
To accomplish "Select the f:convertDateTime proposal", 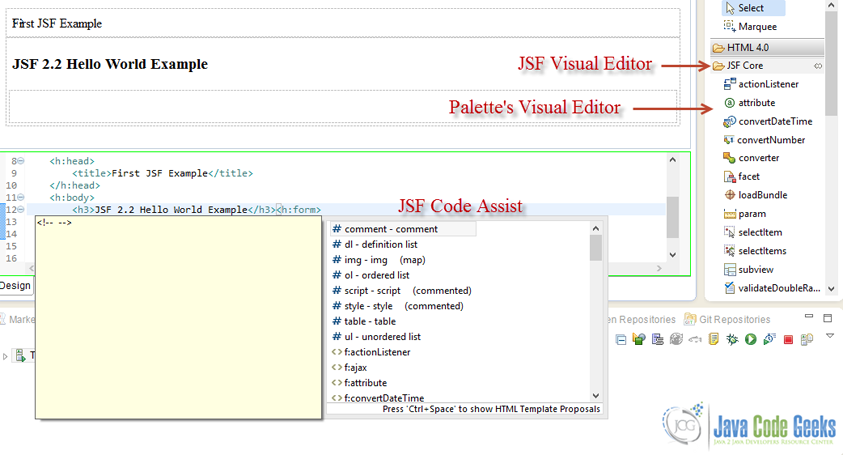I will click(x=377, y=398).
